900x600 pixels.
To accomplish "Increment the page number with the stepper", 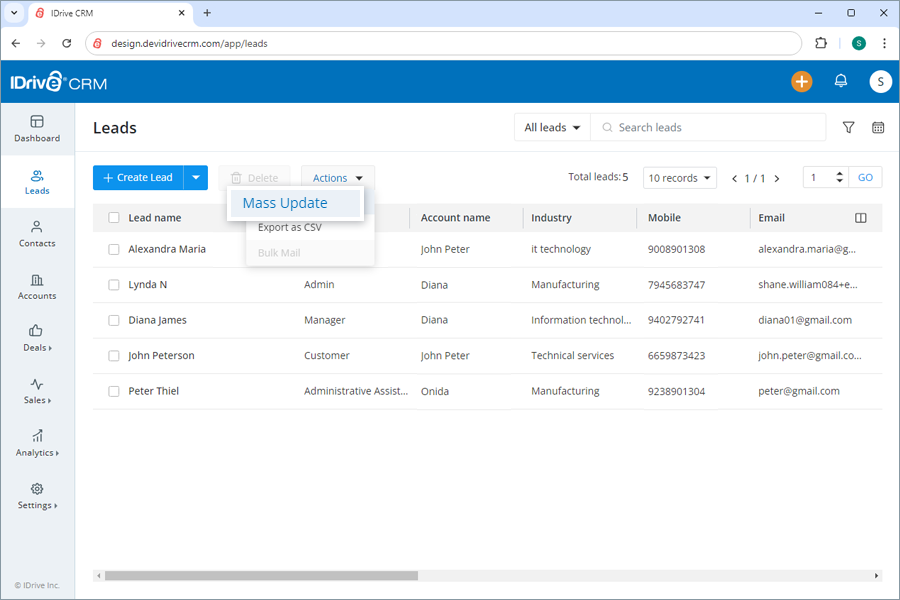I will pos(839,172).
